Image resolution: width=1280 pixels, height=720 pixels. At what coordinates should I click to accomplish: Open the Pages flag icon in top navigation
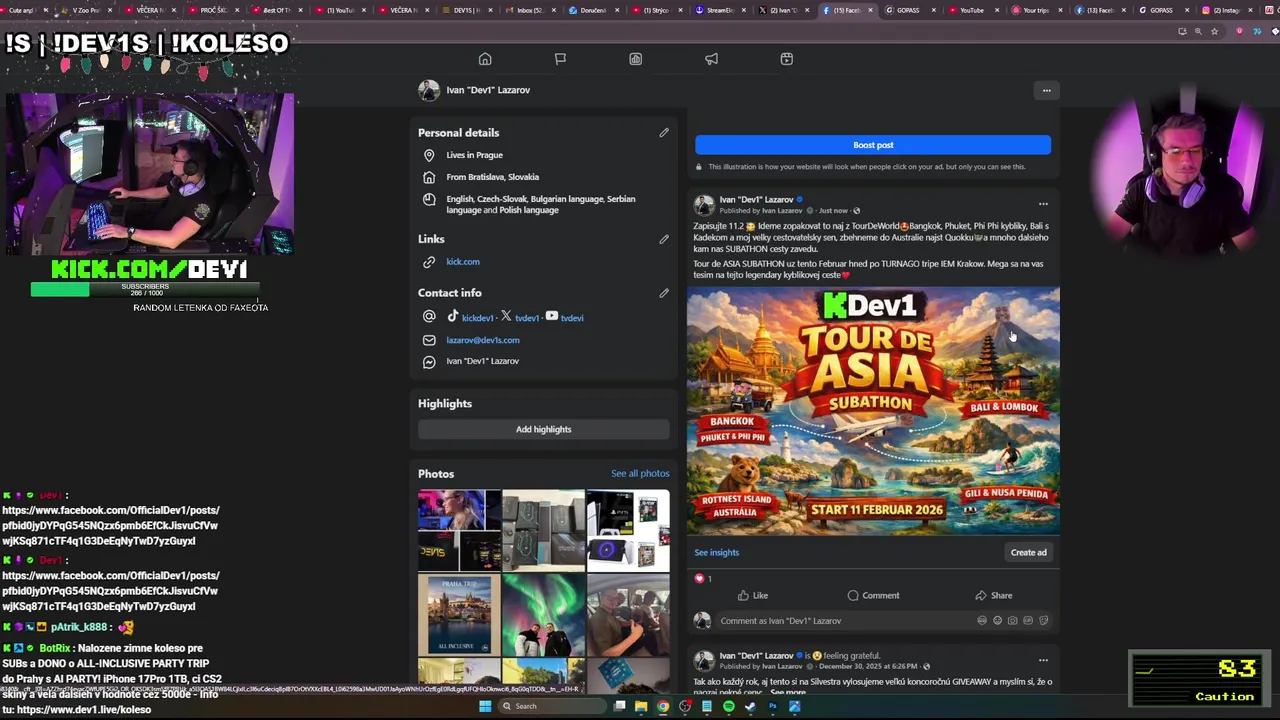(x=560, y=59)
